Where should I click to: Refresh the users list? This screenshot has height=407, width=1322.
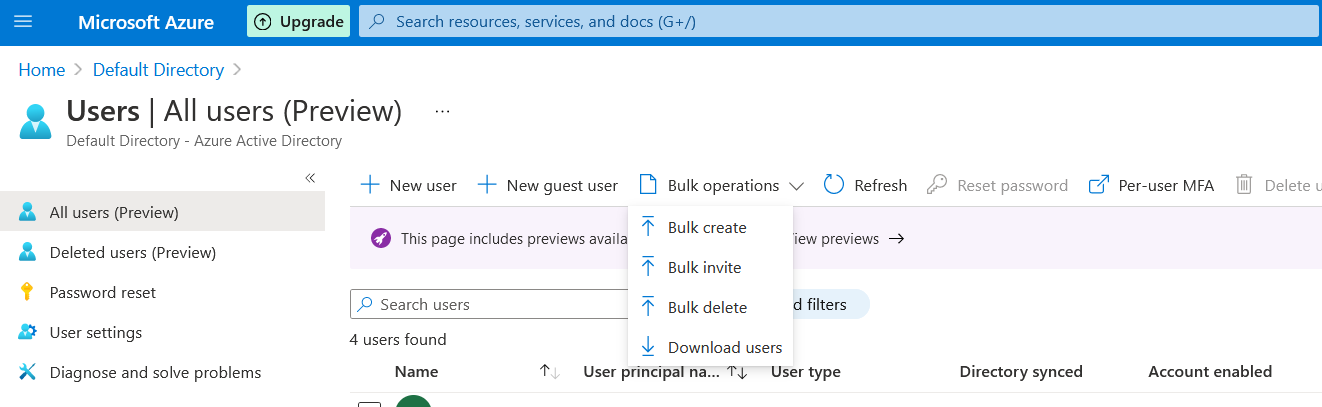pos(865,185)
